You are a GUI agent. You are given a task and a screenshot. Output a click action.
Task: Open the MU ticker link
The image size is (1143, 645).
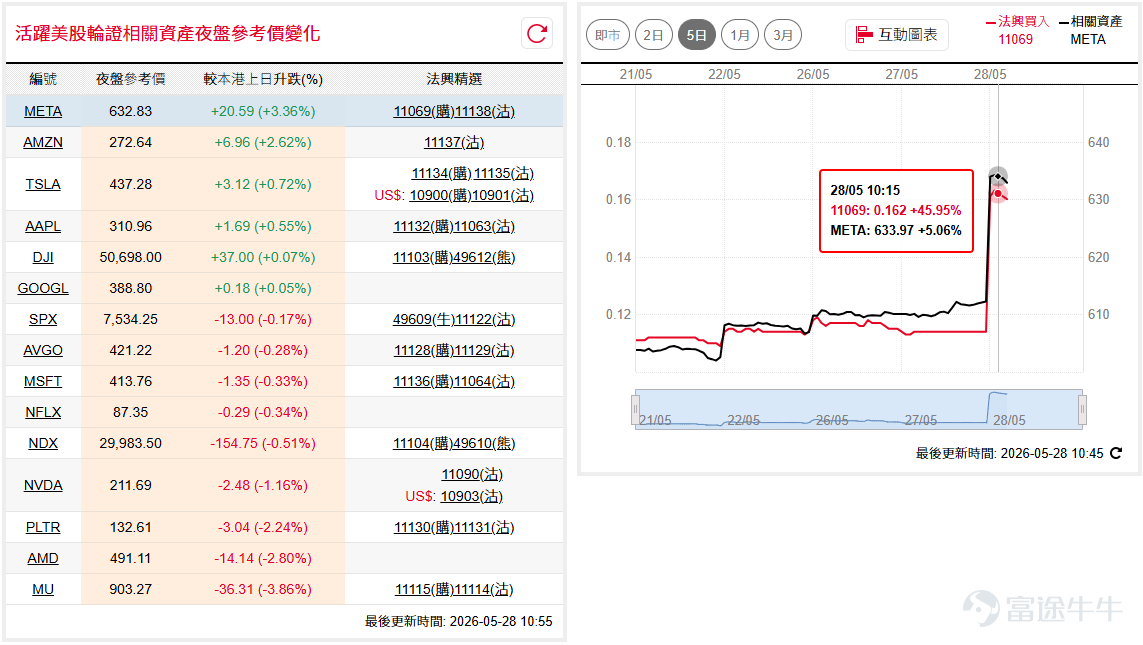click(x=43, y=589)
